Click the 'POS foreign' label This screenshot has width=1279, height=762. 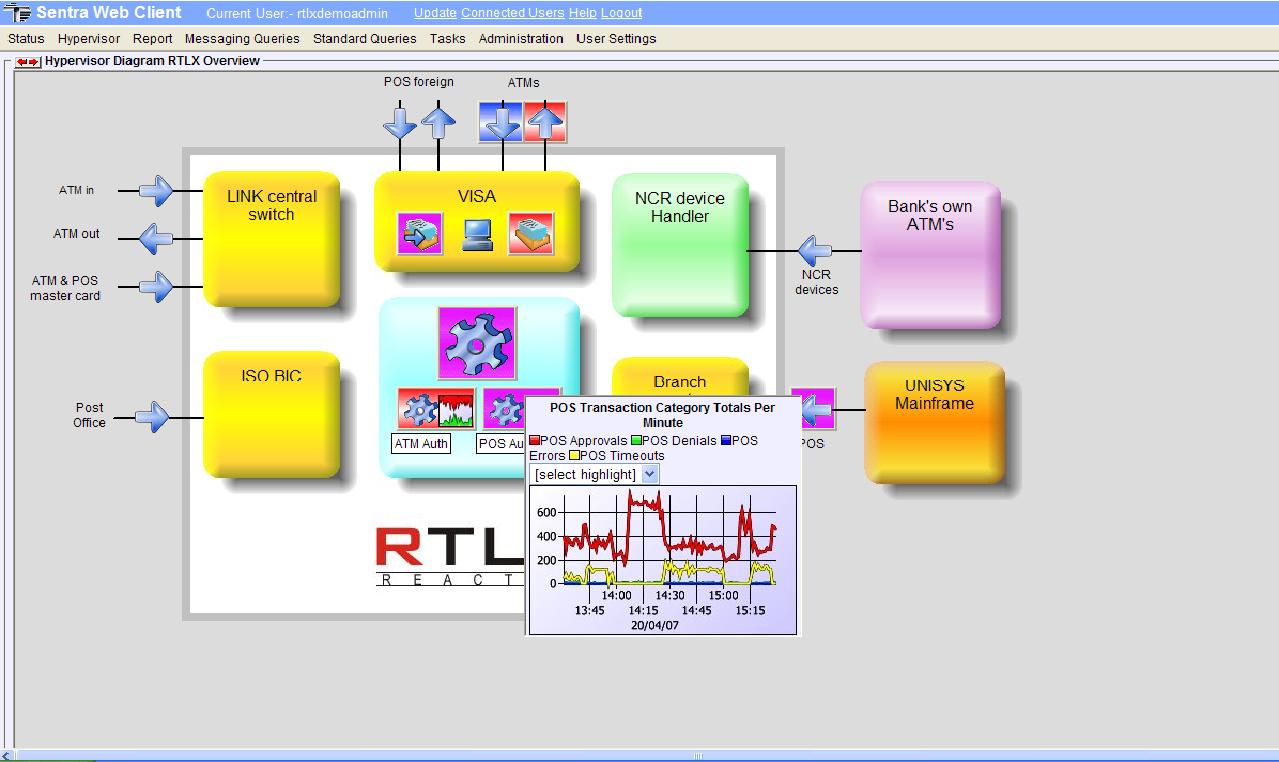coord(418,82)
